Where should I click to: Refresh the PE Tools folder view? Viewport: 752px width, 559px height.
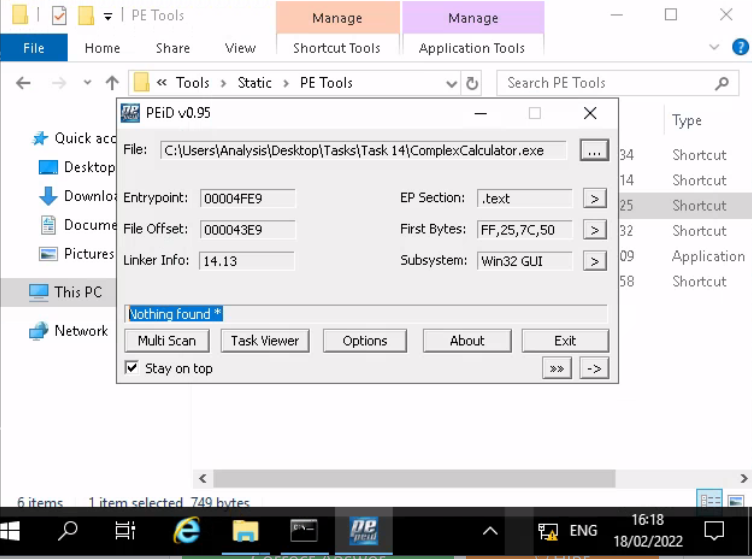coord(472,83)
